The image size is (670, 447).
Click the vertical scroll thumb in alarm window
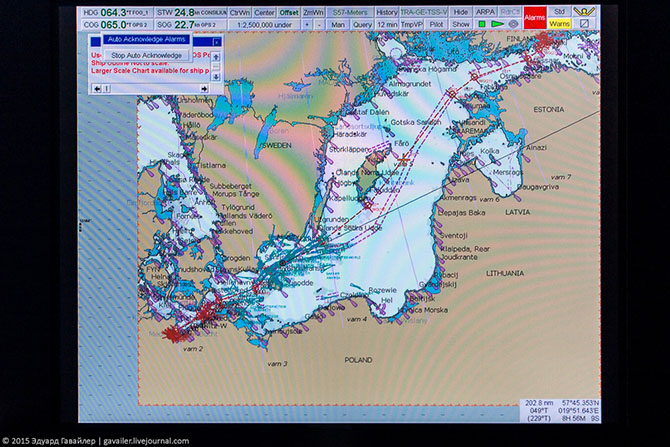[x=216, y=67]
